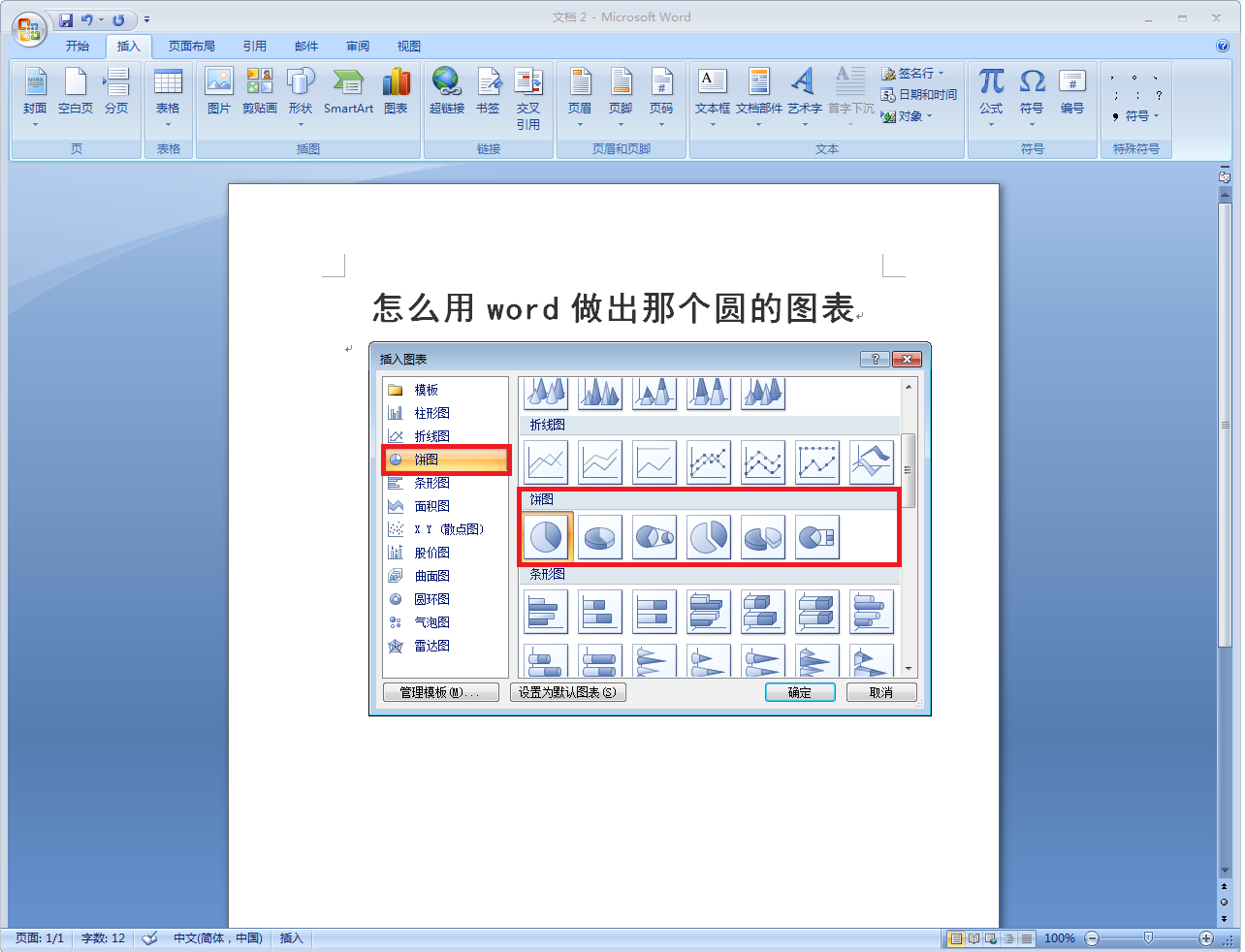Click 取消 in the chart dialog
This screenshot has height=952, width=1245.
pos(881,692)
